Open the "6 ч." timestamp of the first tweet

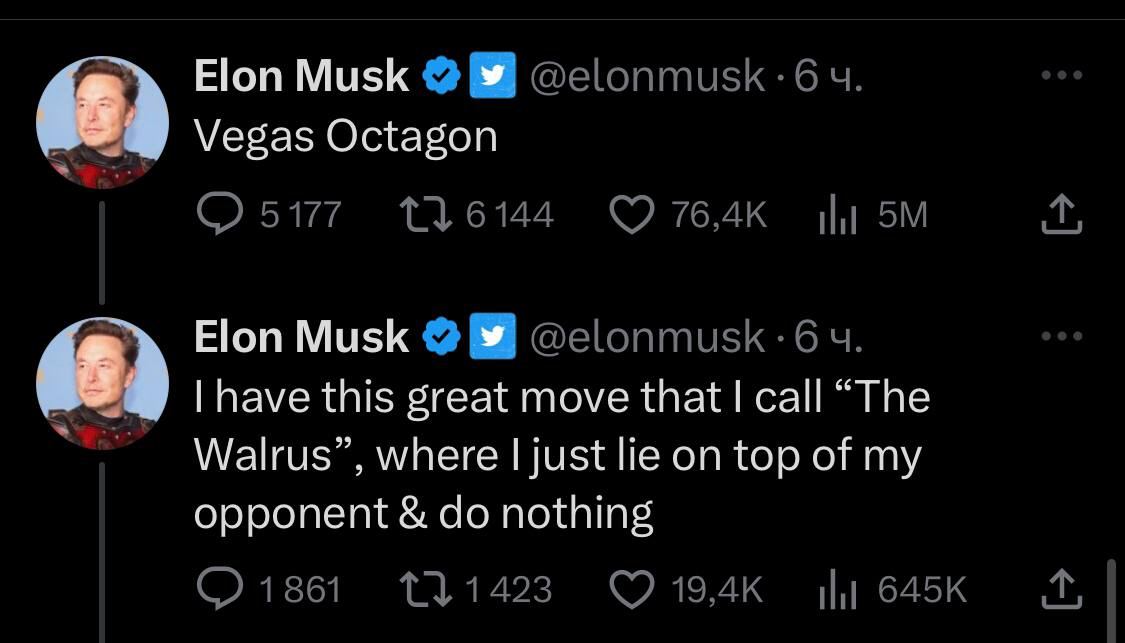[x=828, y=76]
